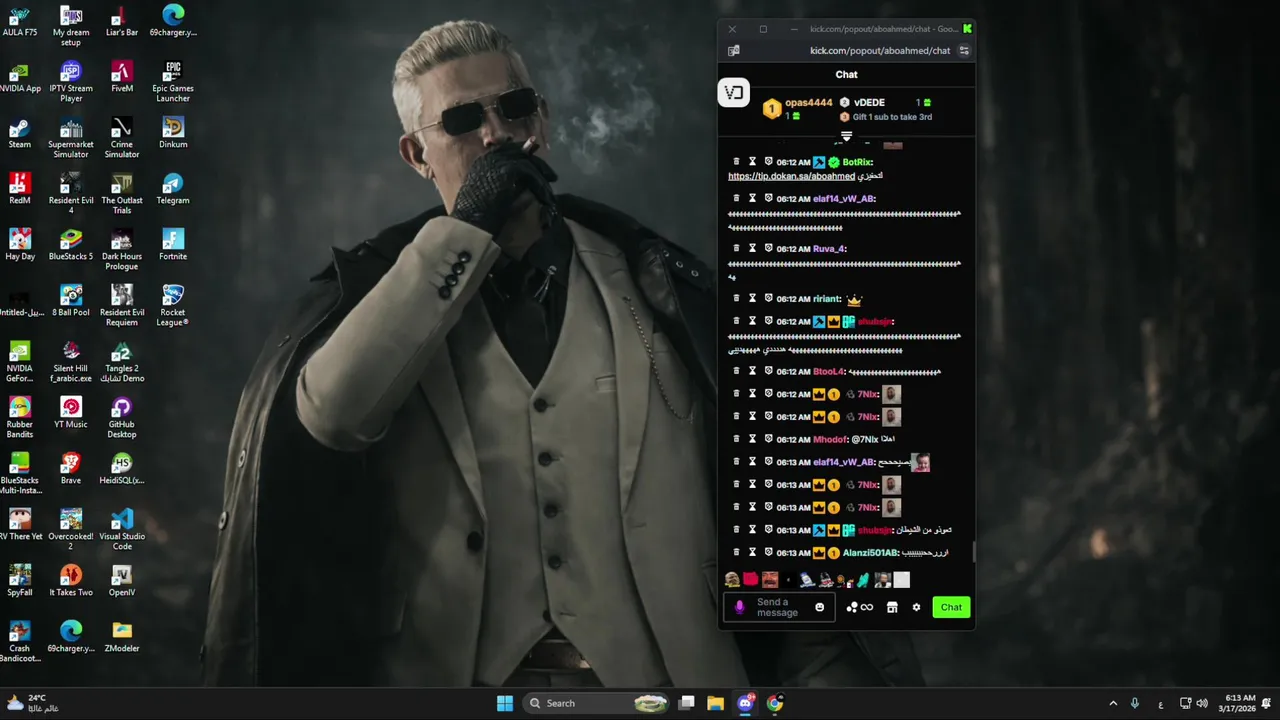This screenshot has height=720, width=1280.
Task: Click green Chat send button
Action: pos(951,607)
